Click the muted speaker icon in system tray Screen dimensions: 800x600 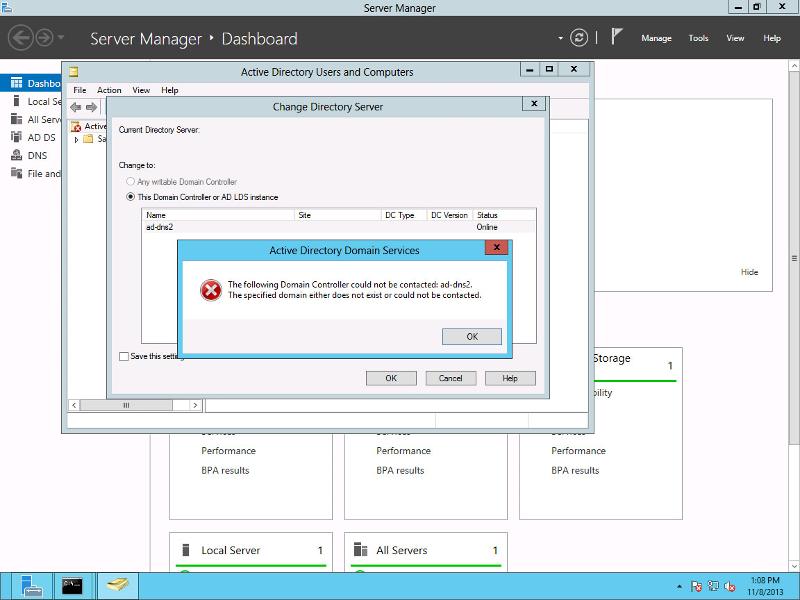[x=730, y=587]
